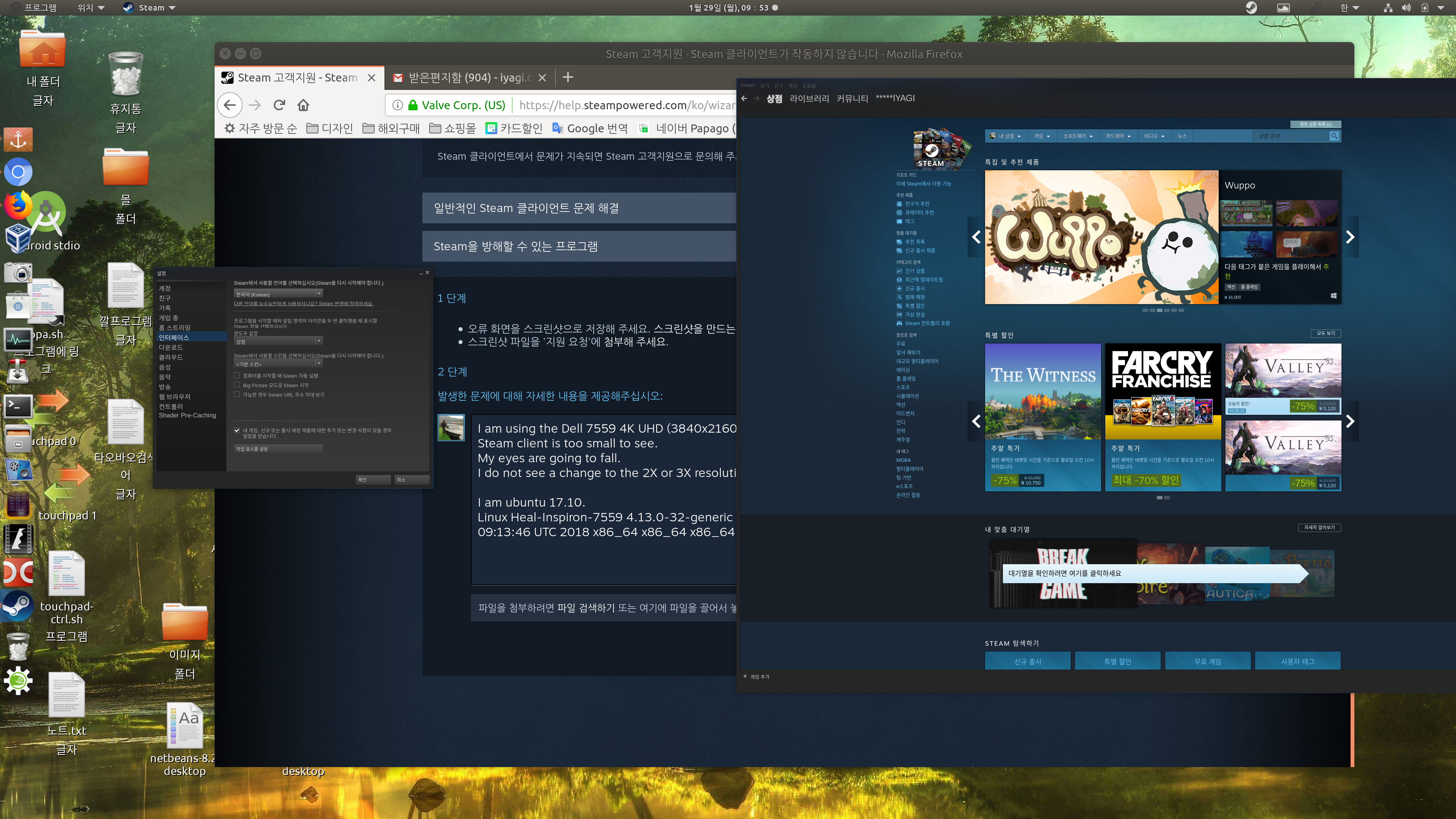Expand 내 상점 store menu dropdown

pos(1006,136)
